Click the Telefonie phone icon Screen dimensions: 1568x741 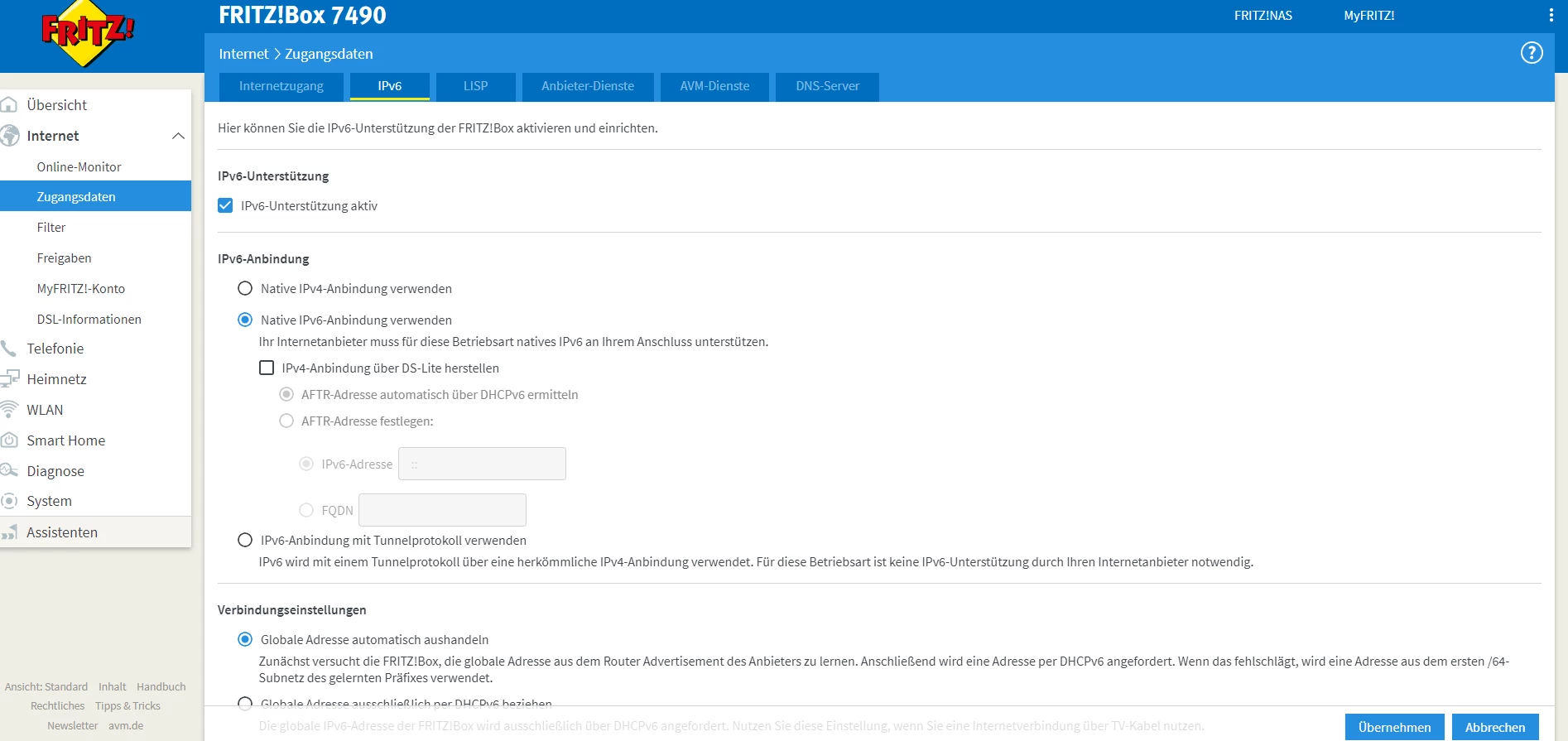tap(9, 349)
